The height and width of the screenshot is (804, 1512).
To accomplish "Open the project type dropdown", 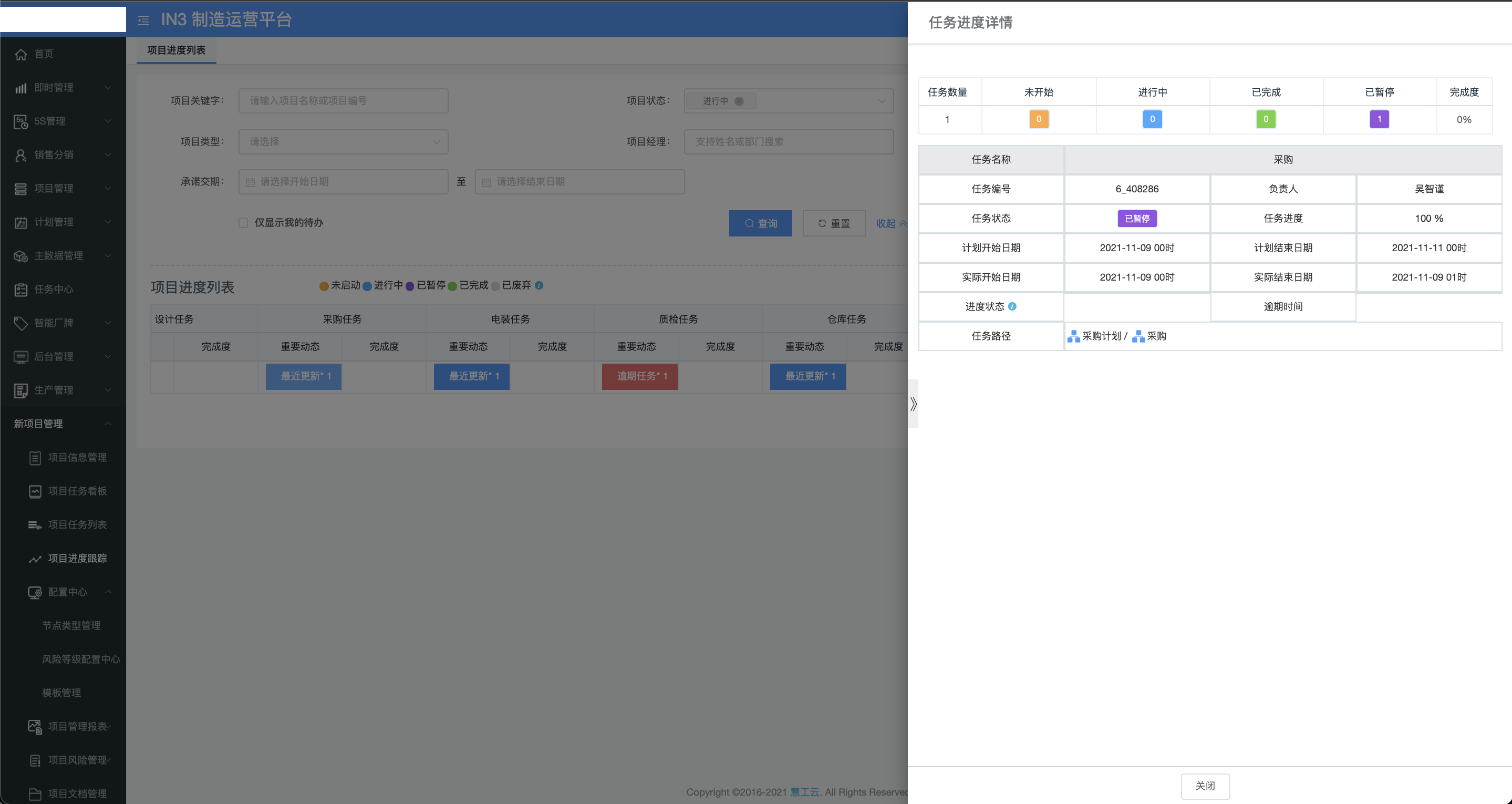I will point(344,141).
